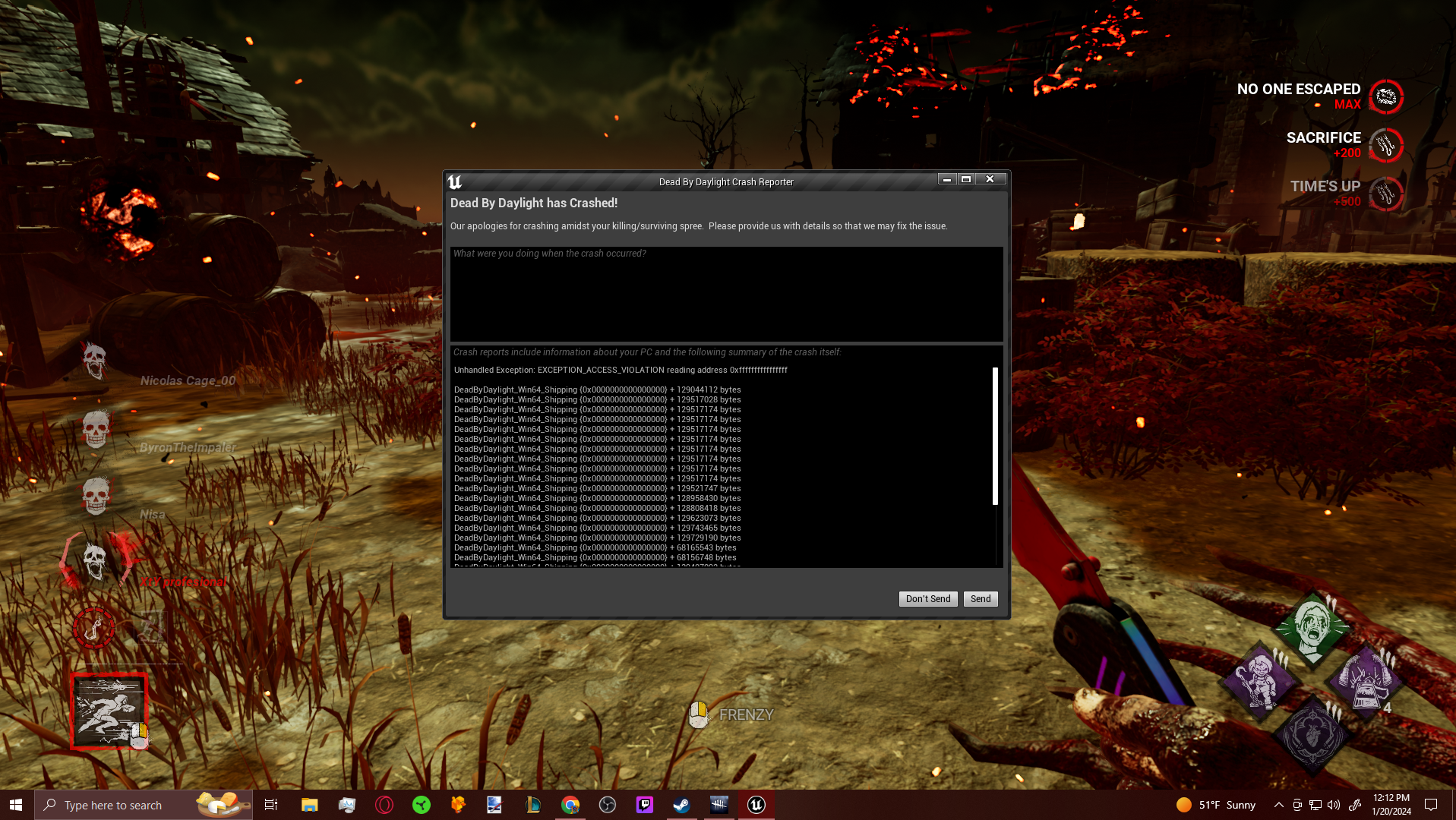Open the clock and calendar flyout

point(1391,805)
